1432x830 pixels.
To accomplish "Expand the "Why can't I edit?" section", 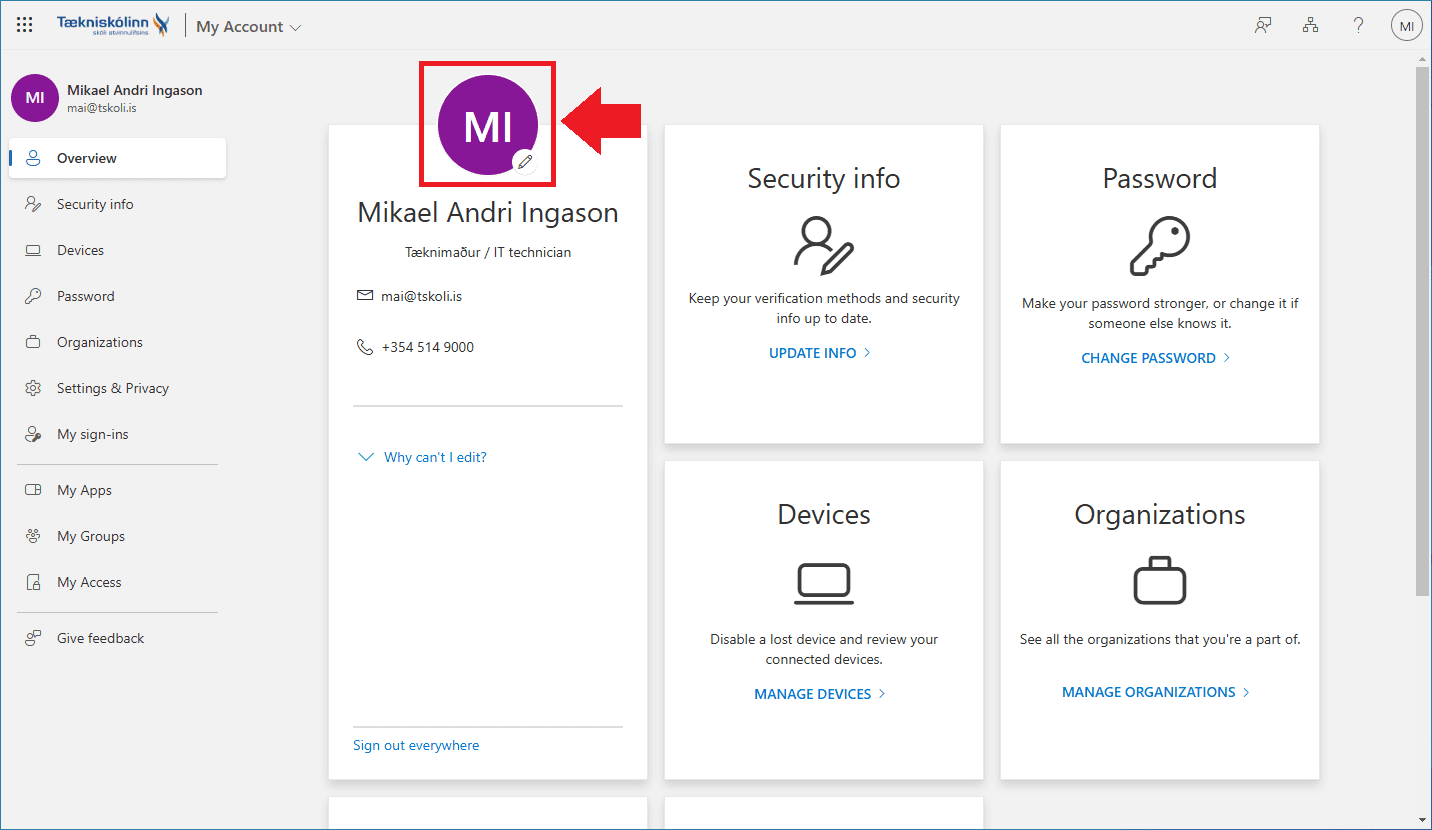I will [x=423, y=457].
